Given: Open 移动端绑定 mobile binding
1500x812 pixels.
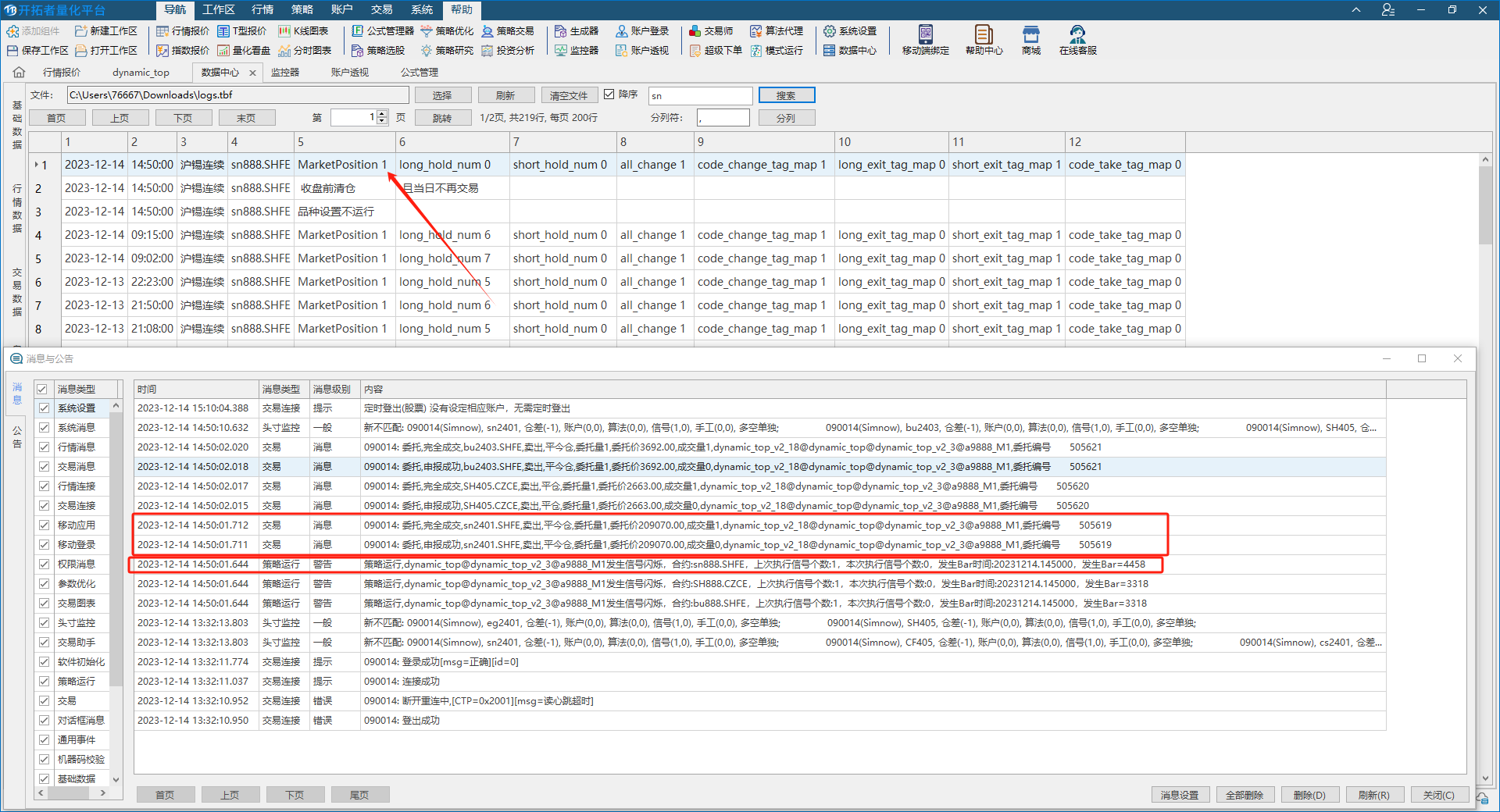Looking at the screenshot, I should 926,40.
